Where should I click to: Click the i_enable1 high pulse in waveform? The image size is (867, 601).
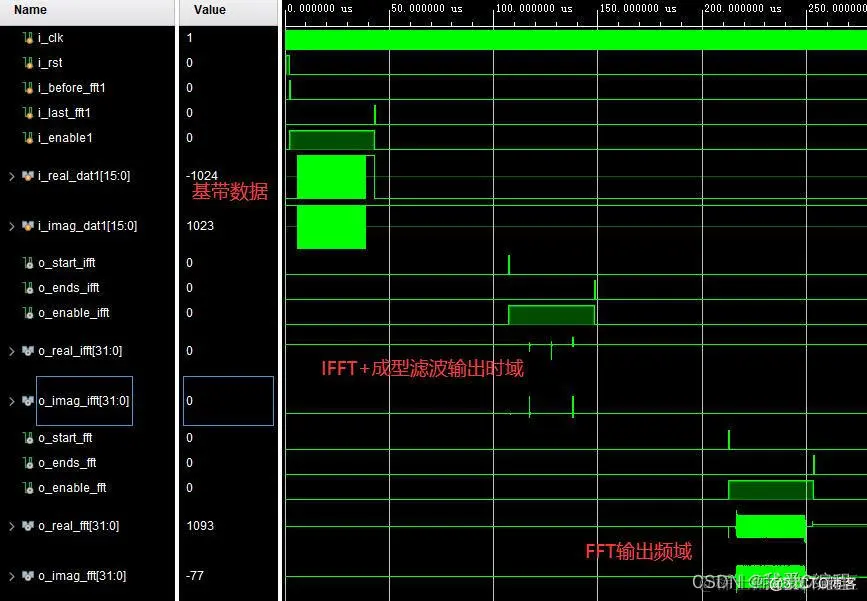[x=332, y=140]
